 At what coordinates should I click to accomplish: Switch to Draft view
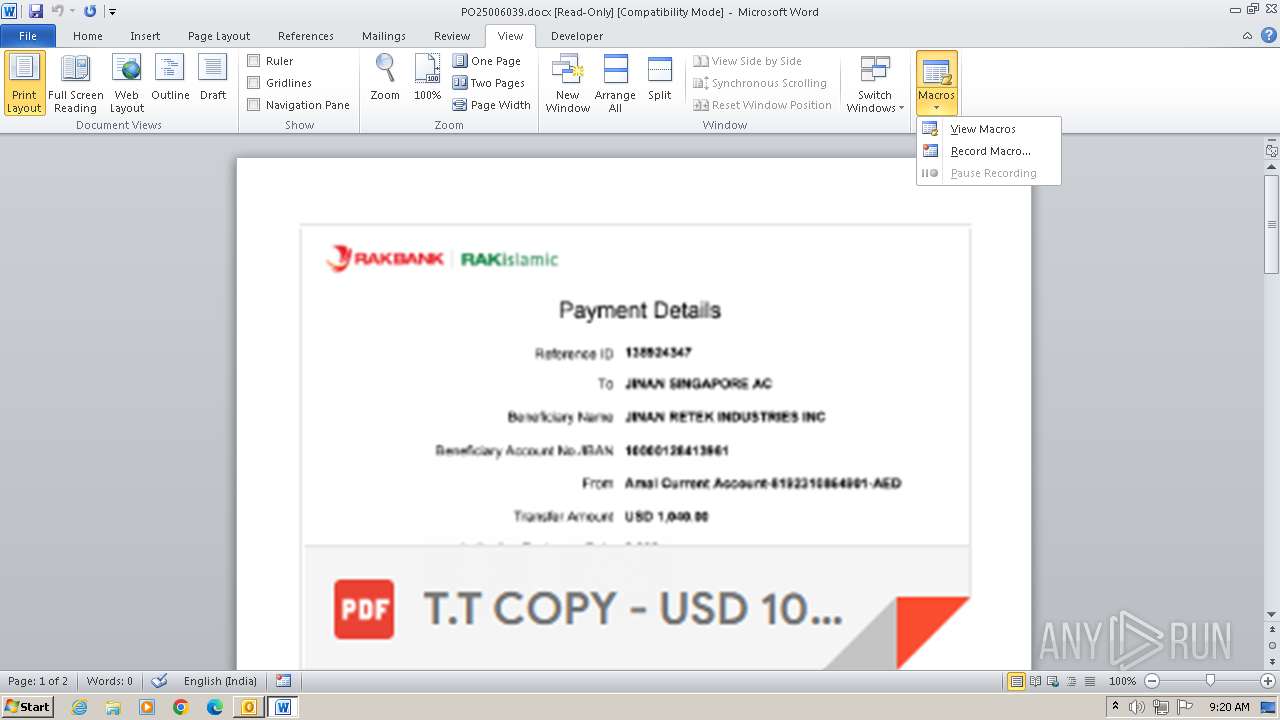(213, 78)
